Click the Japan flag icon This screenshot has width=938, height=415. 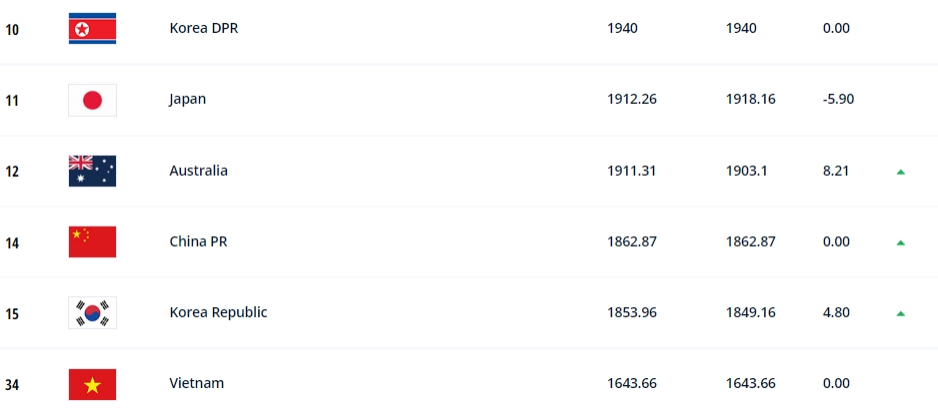(x=92, y=100)
